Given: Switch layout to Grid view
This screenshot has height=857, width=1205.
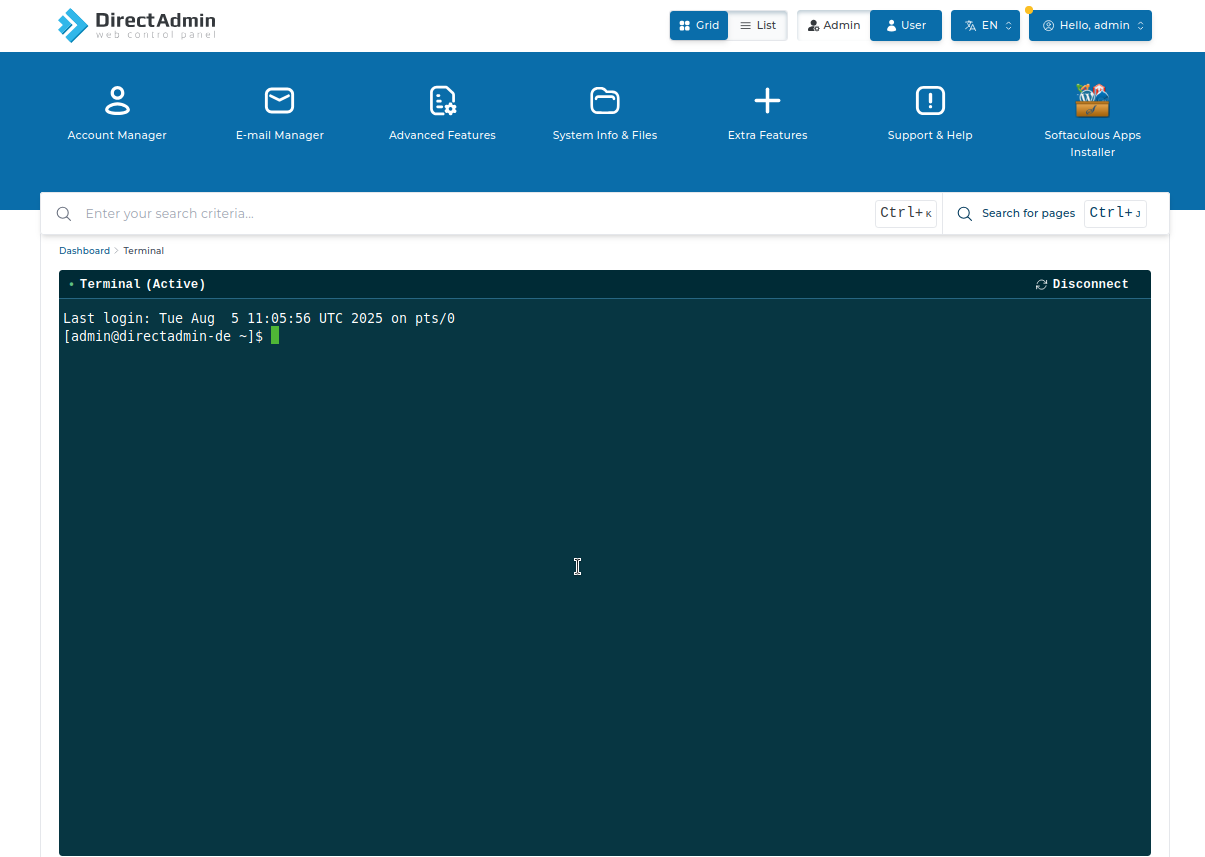Looking at the screenshot, I should tap(699, 26).
